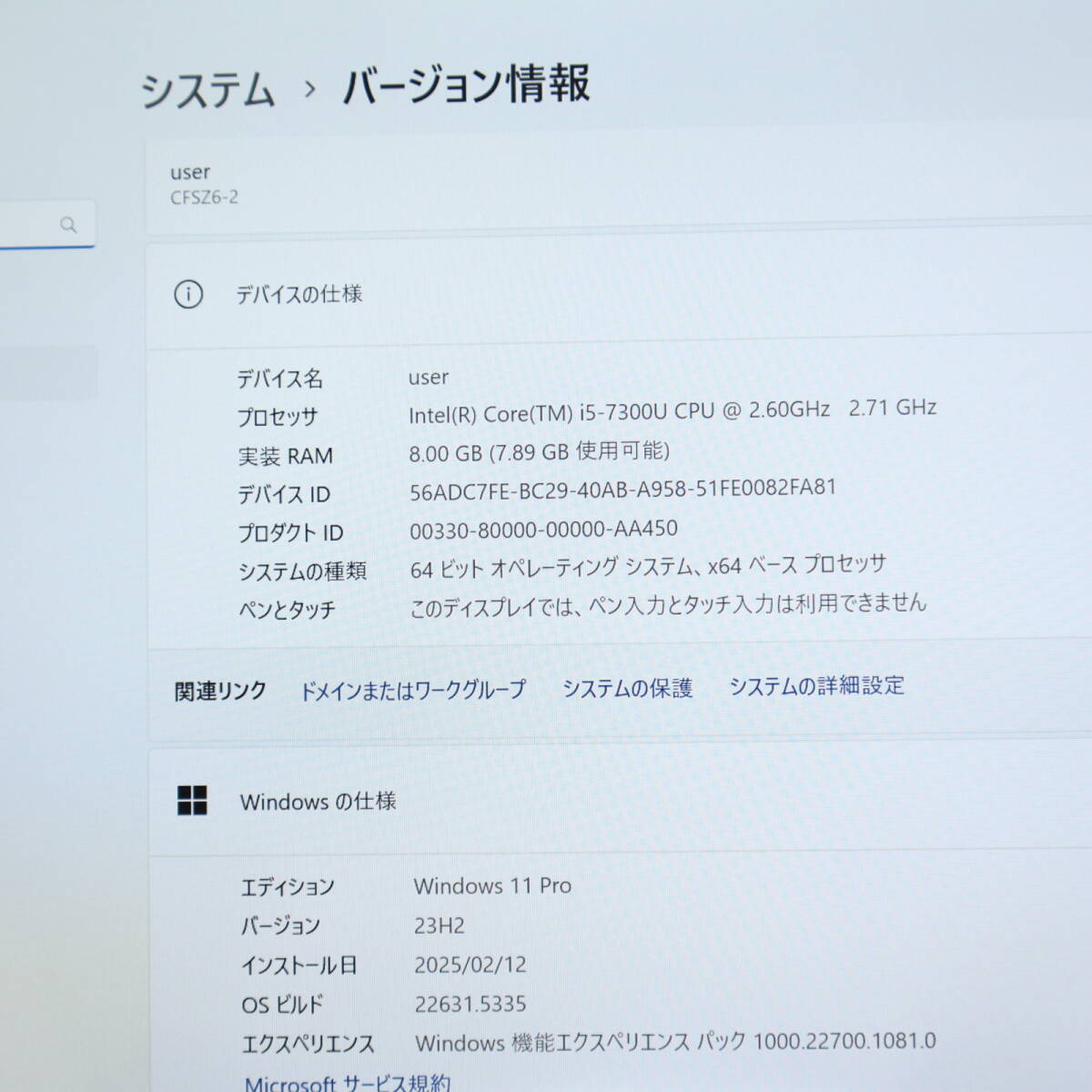
Task: Click the Windows logo icon
Action: 192,801
